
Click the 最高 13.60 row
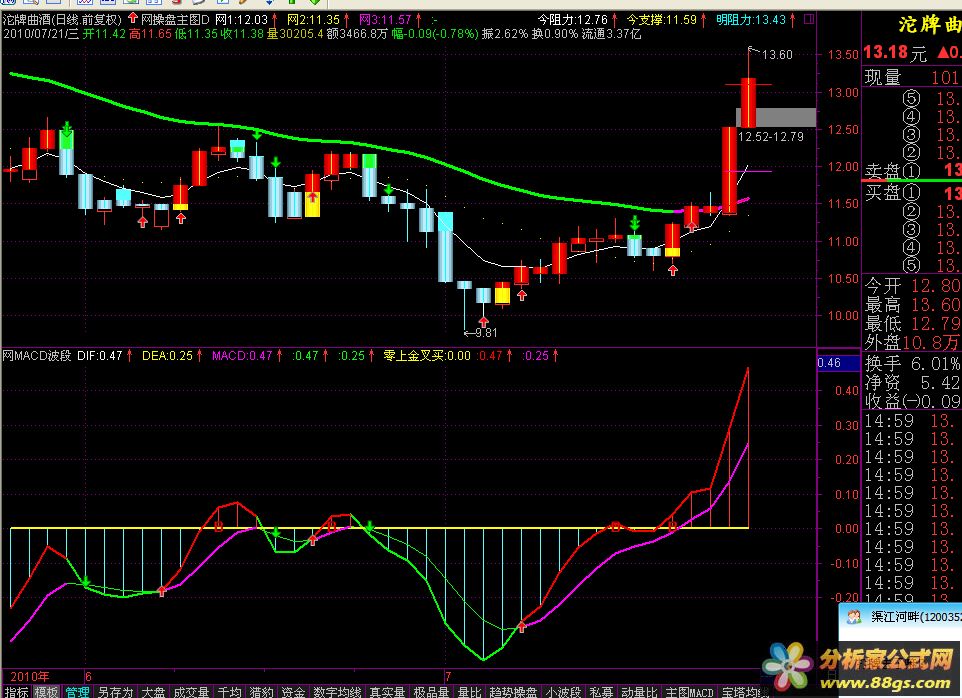click(x=912, y=304)
